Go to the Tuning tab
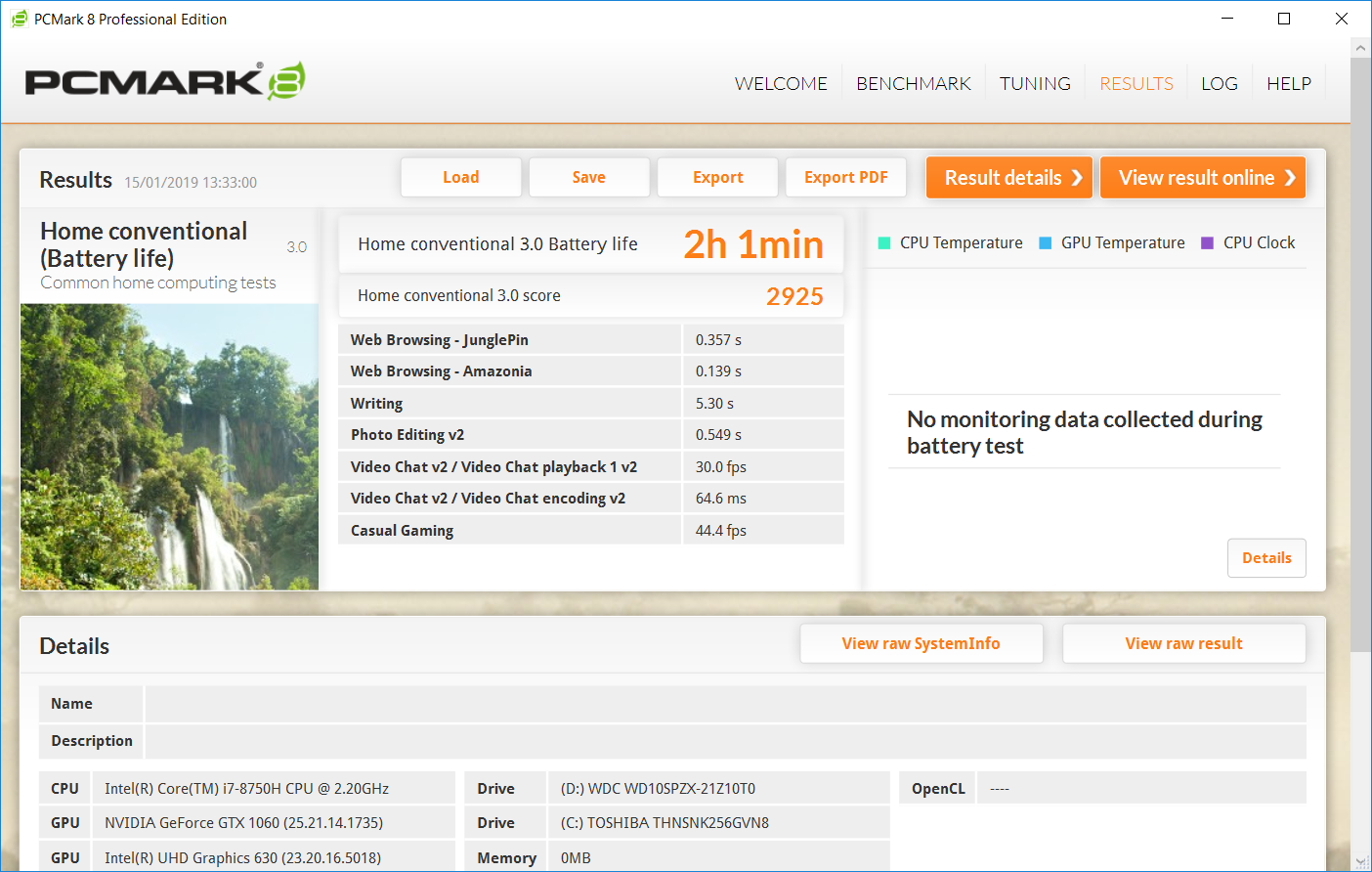Screen dimensions: 1372x872 1035,84
